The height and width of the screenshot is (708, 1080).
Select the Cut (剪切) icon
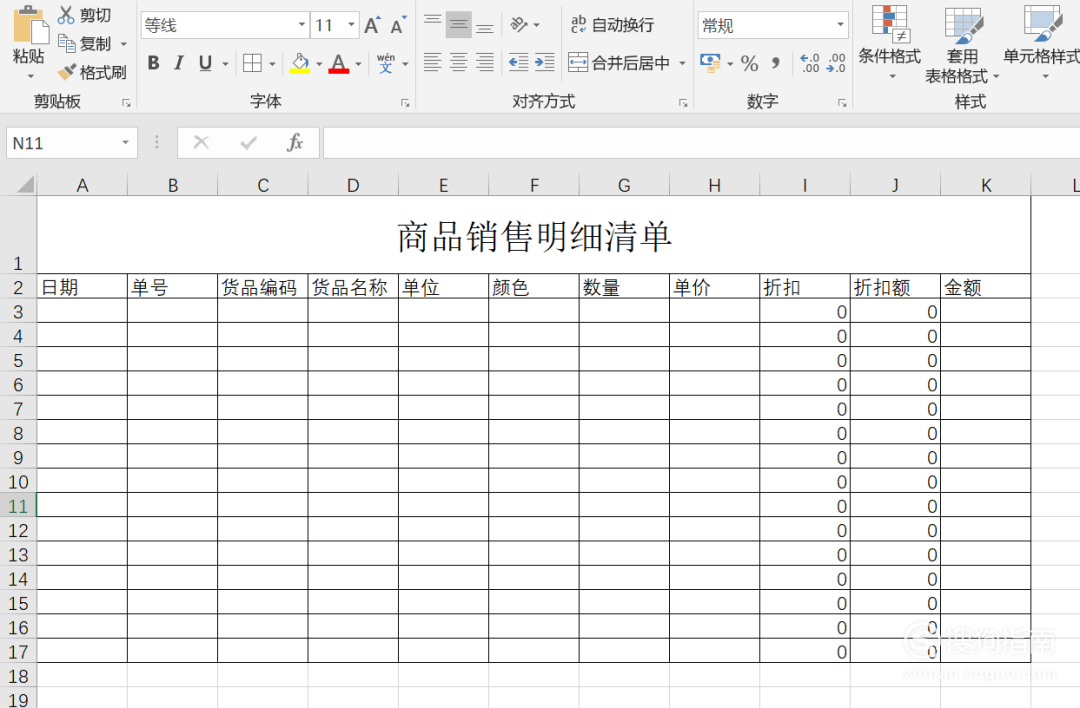[67, 14]
